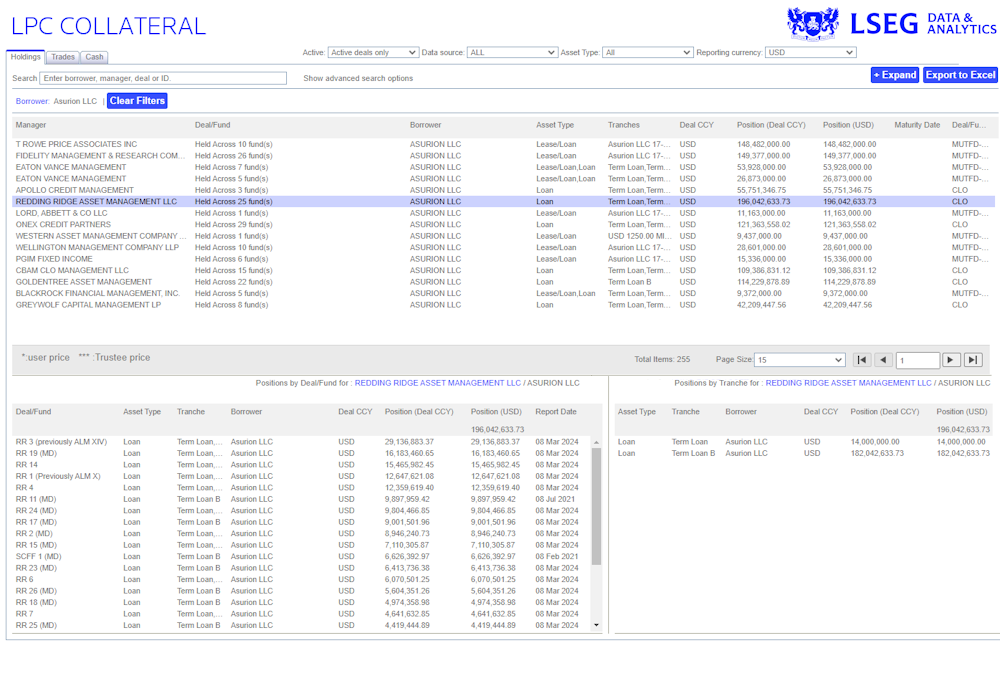Switch to the Trades tab
1000x676 pixels.
point(63,57)
